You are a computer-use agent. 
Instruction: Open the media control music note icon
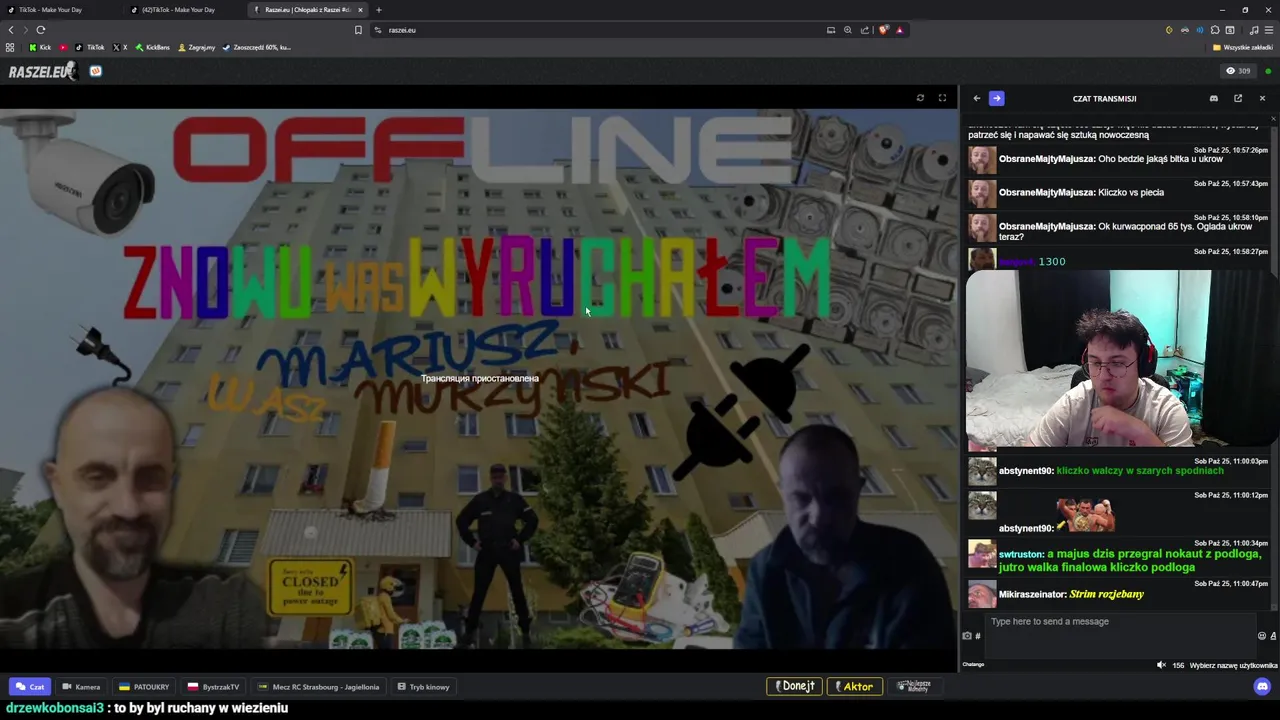click(1254, 30)
